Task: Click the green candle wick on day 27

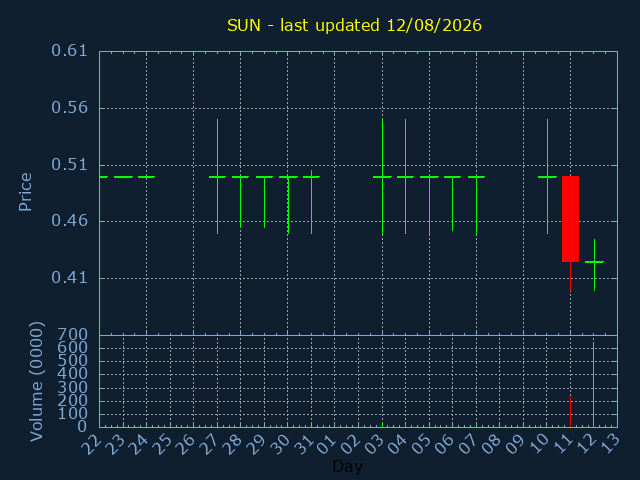Action: tap(218, 176)
